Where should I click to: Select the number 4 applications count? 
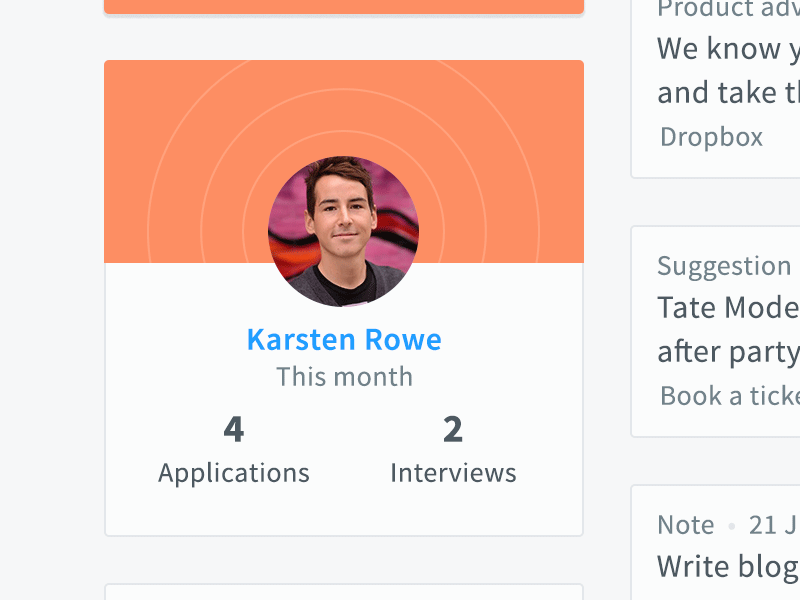pos(234,429)
